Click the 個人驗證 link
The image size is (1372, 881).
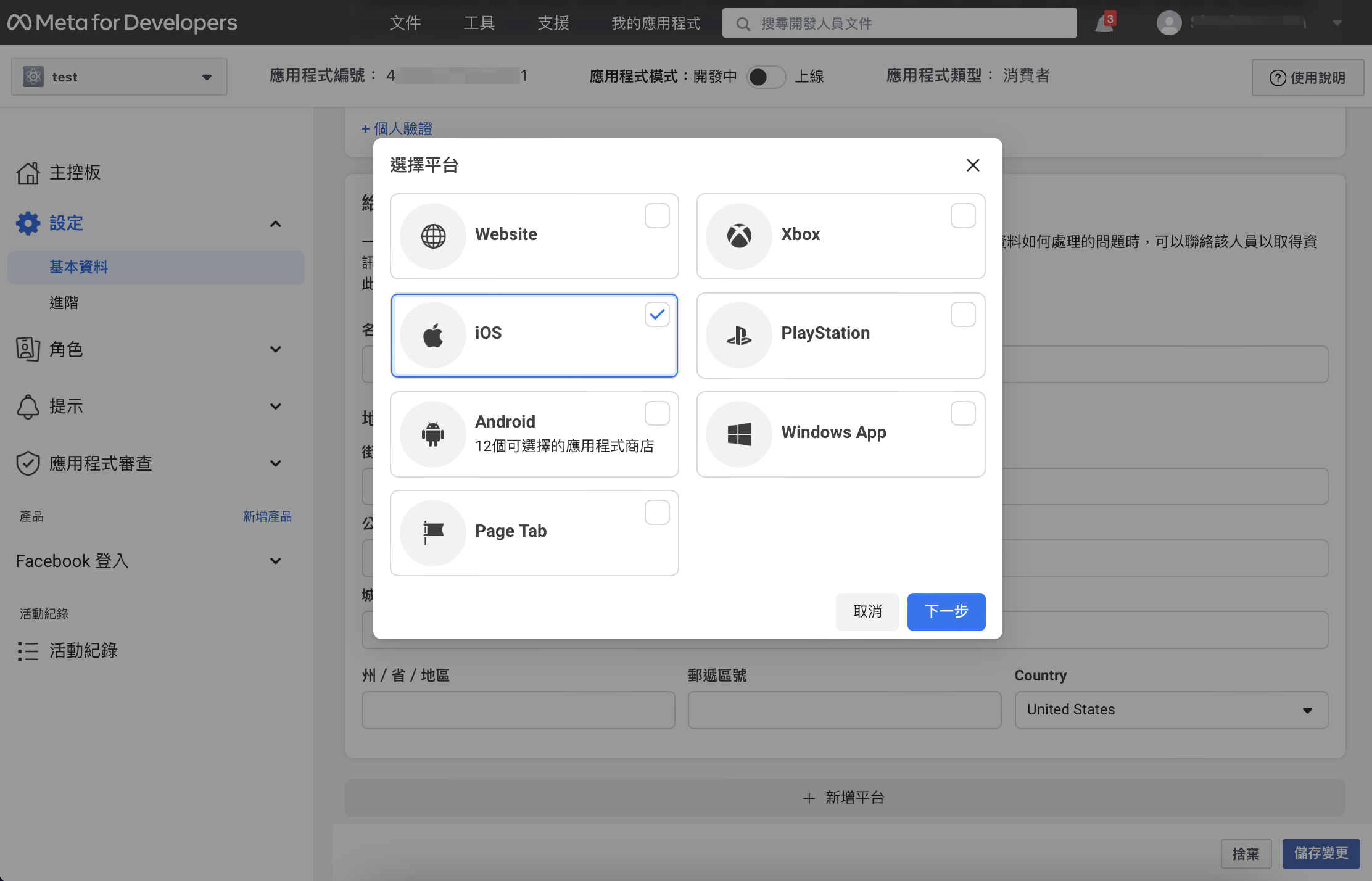point(397,129)
